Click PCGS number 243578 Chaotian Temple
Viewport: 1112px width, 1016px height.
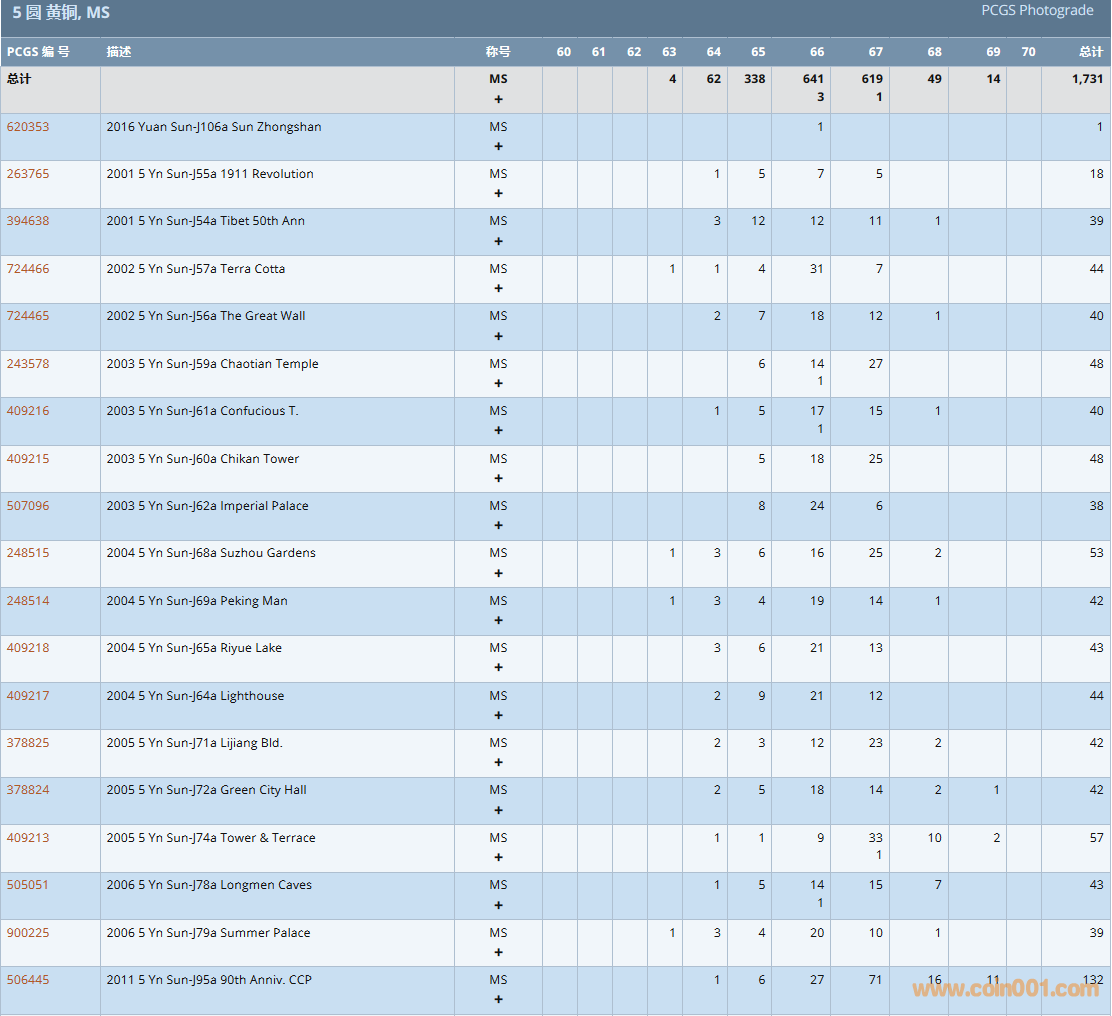point(28,364)
